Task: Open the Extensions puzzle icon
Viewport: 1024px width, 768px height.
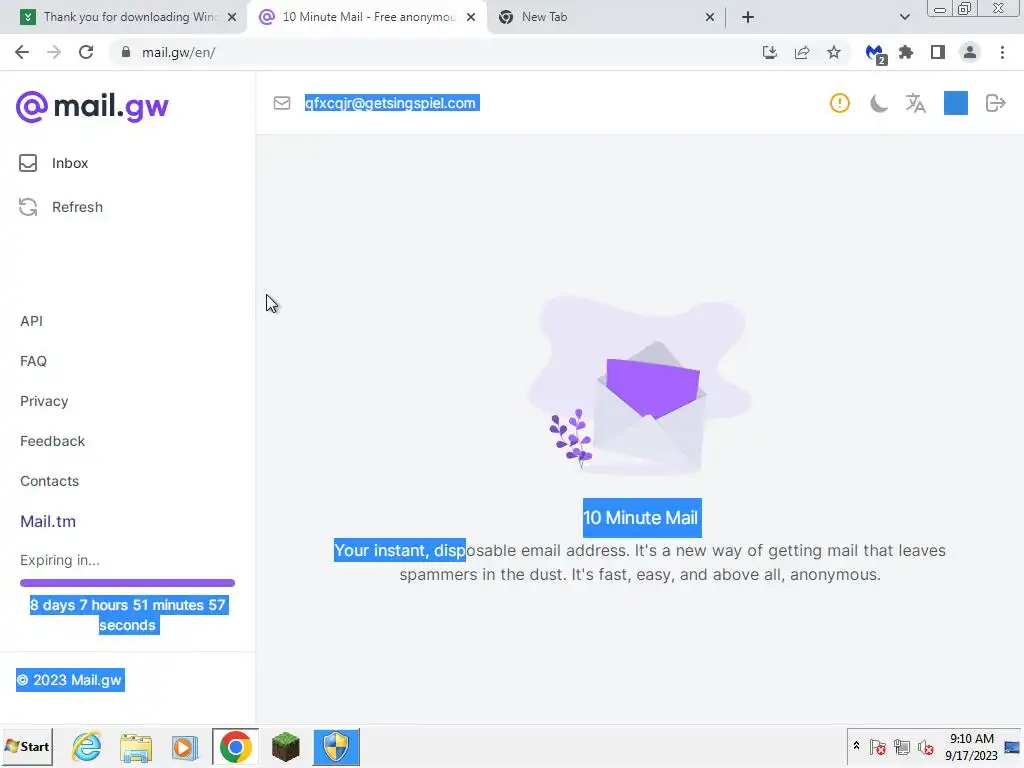Action: (906, 52)
